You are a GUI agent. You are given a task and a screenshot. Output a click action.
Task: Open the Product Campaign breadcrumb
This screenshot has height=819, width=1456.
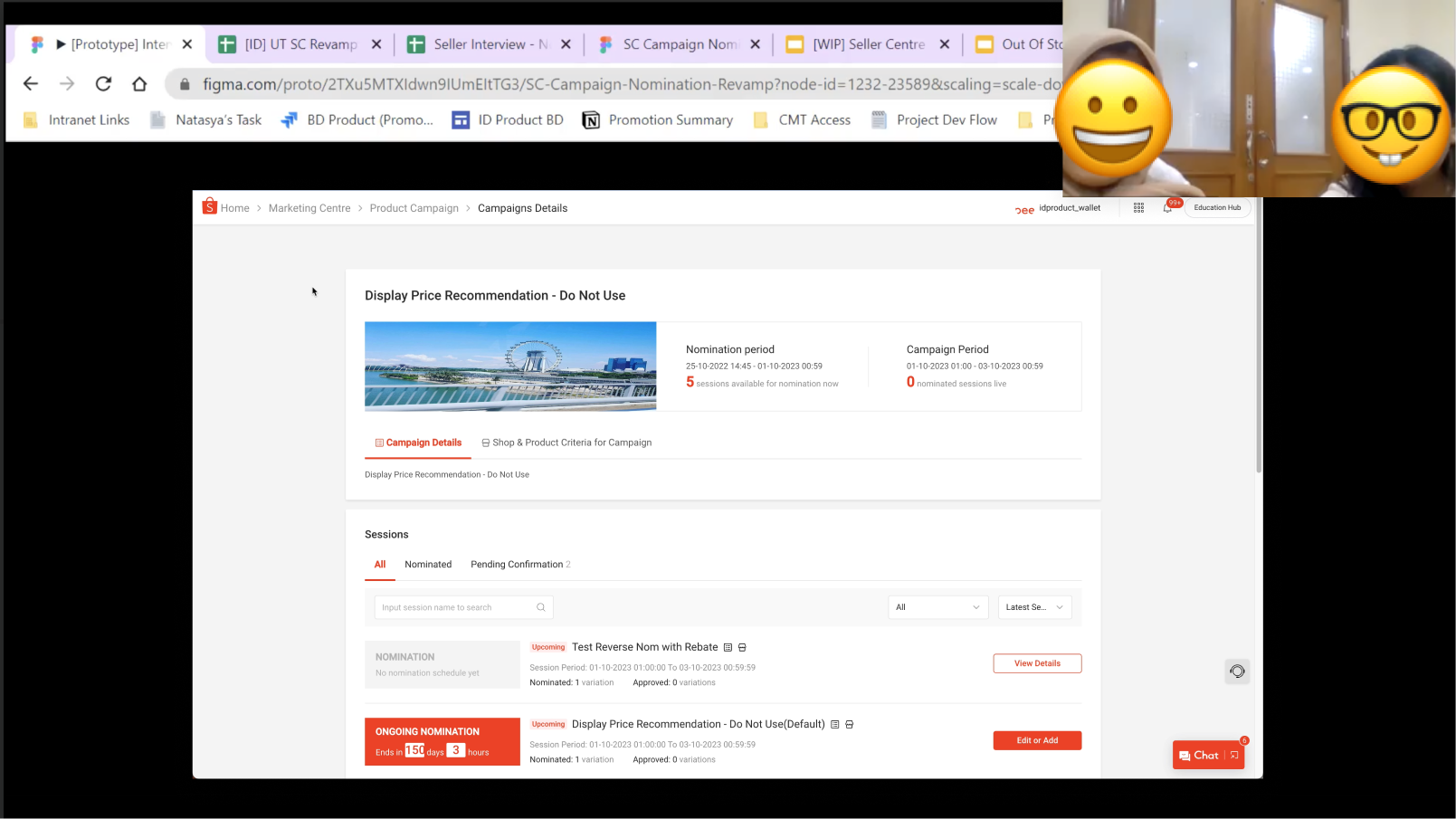coord(414,208)
